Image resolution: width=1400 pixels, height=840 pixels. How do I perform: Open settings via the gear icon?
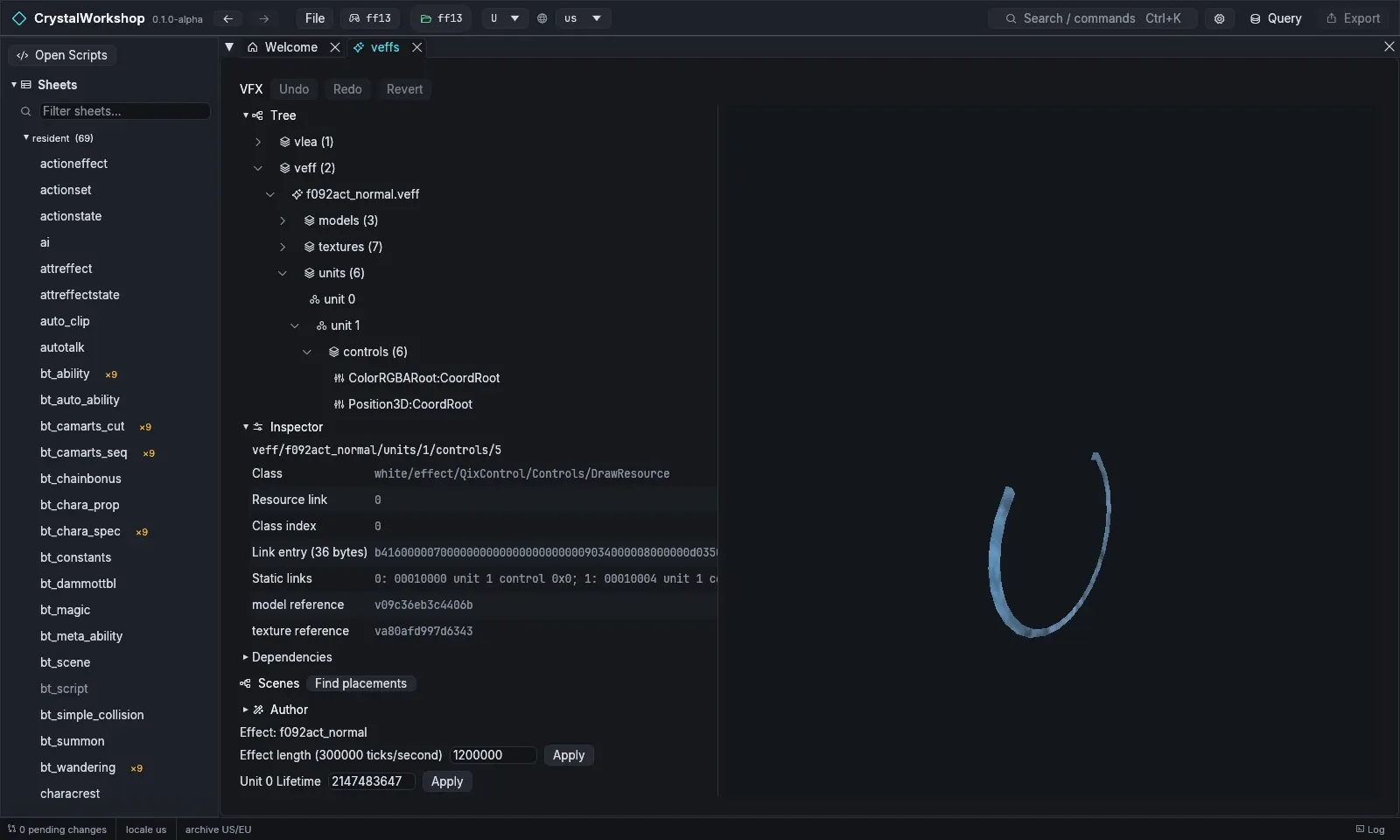1219,18
